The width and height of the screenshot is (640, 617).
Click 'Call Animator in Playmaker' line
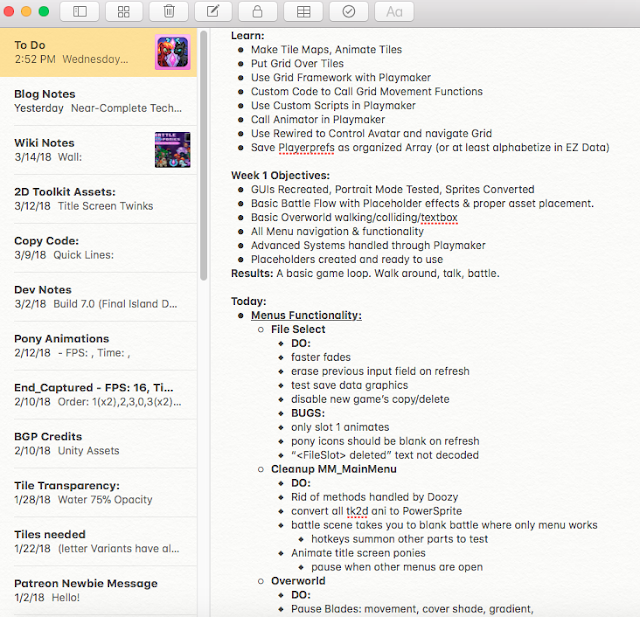coord(318,120)
